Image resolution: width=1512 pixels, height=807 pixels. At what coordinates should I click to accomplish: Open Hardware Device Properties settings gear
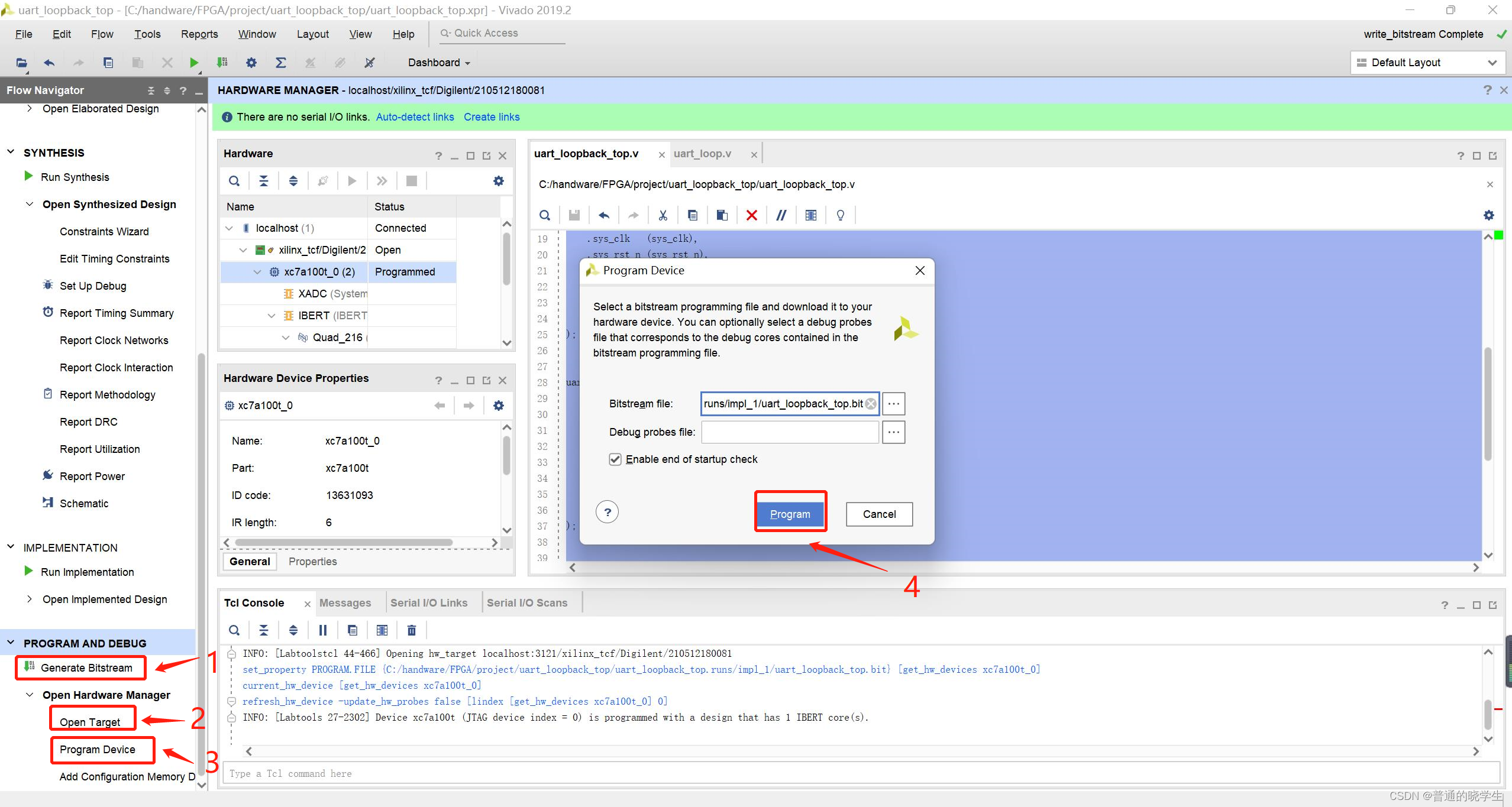(x=499, y=406)
